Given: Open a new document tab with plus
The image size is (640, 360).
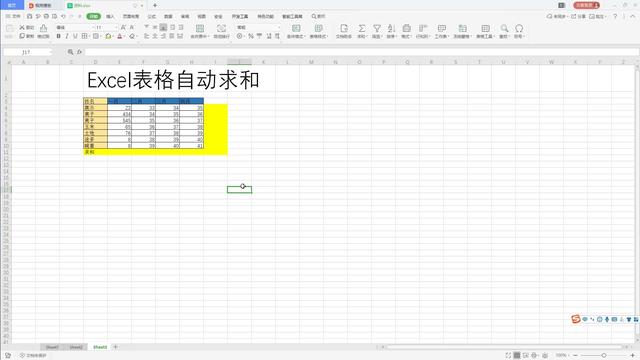Looking at the screenshot, I should [155, 5].
